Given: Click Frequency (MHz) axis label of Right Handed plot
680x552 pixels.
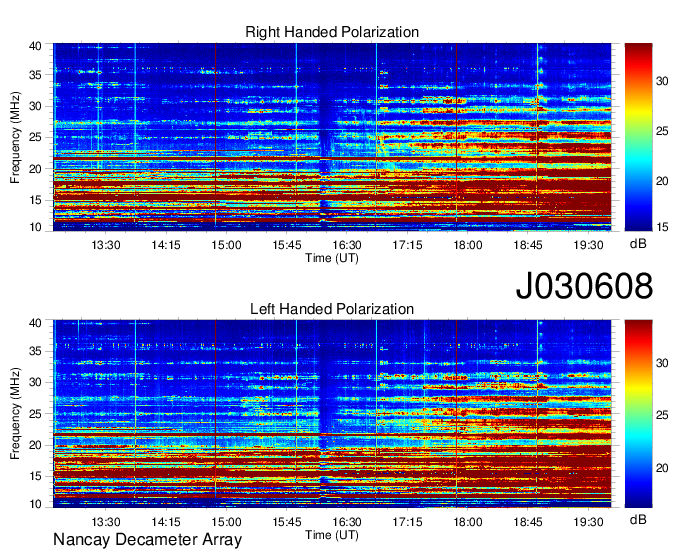Looking at the screenshot, I should tap(15, 137).
